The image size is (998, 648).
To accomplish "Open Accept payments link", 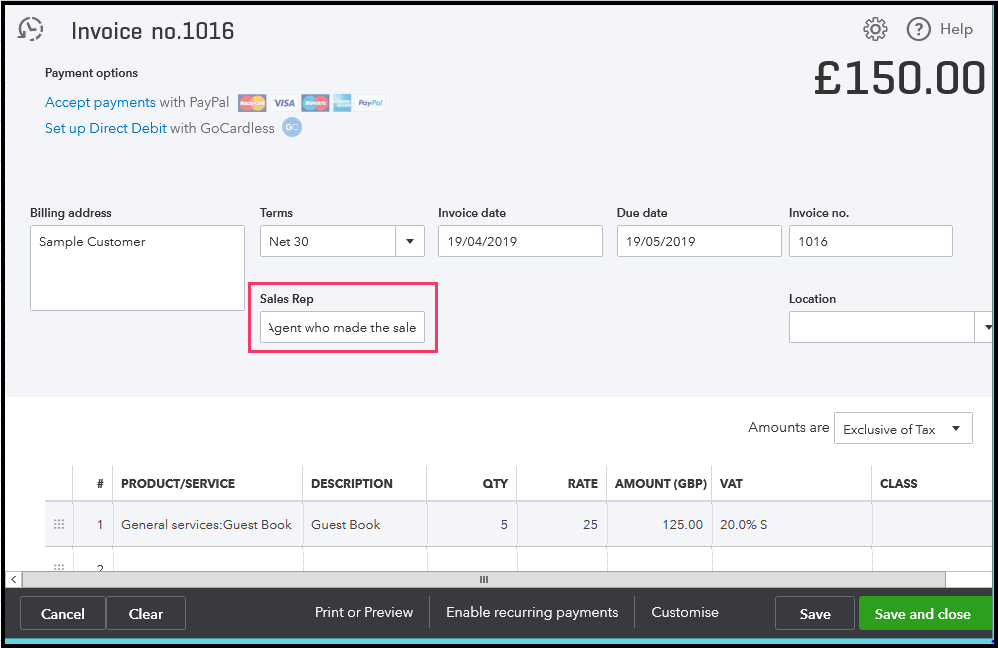I will pos(100,102).
